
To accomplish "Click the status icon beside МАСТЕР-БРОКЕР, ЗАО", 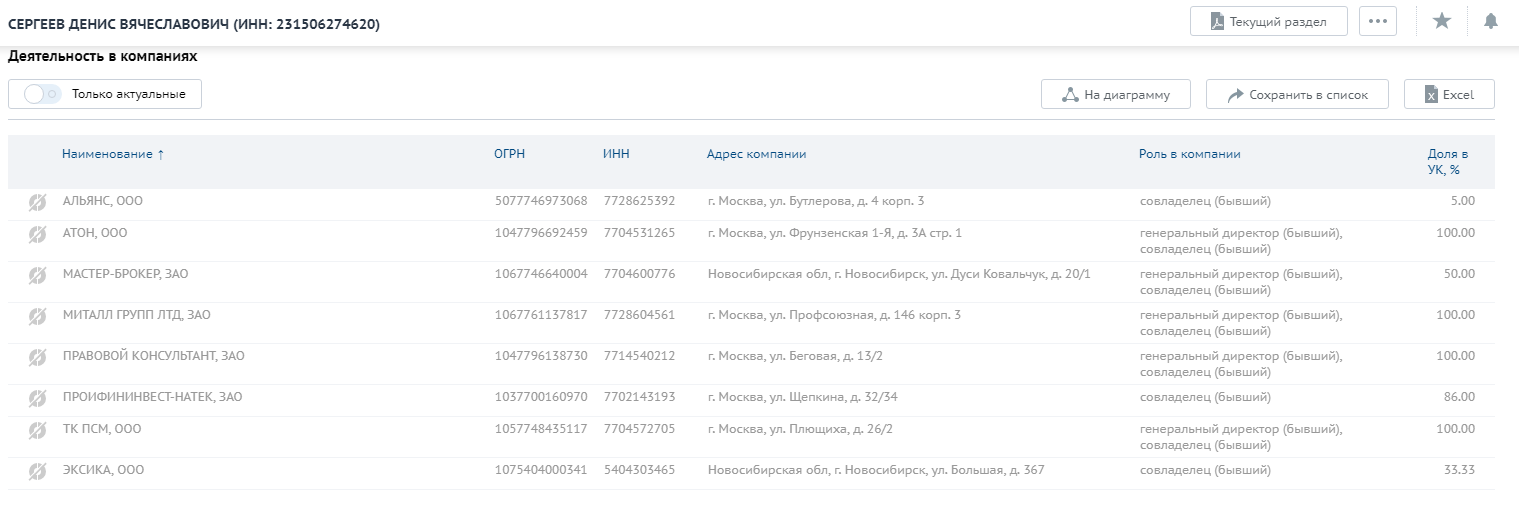I will (37, 275).
